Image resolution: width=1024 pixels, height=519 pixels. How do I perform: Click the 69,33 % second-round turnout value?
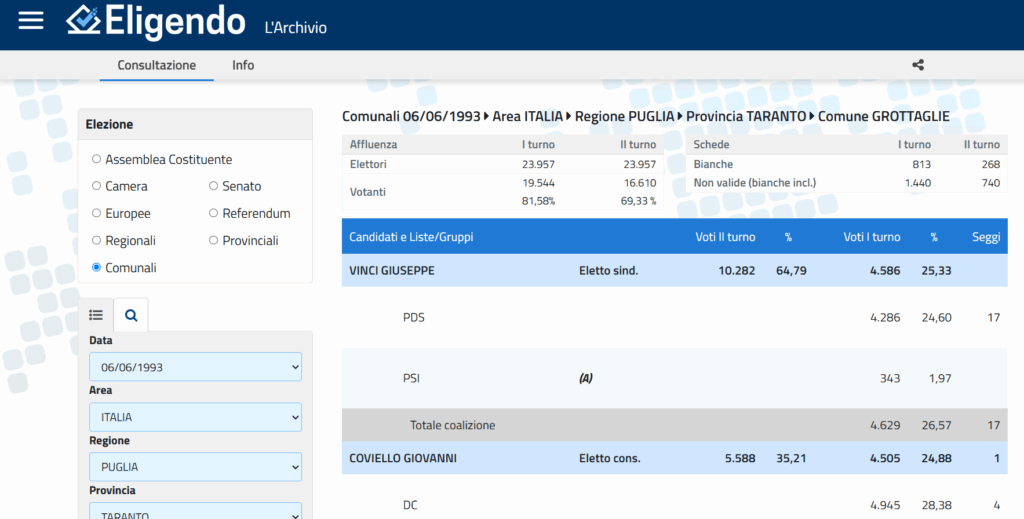tap(638, 201)
